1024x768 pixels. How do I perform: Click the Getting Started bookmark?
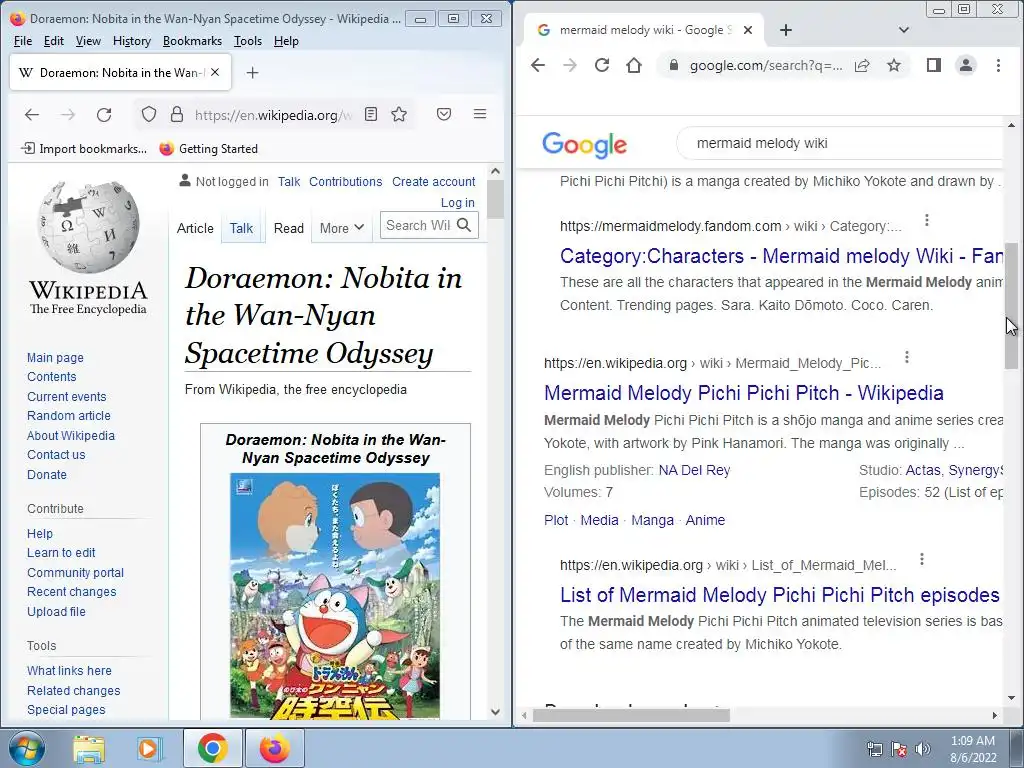[x=209, y=149]
